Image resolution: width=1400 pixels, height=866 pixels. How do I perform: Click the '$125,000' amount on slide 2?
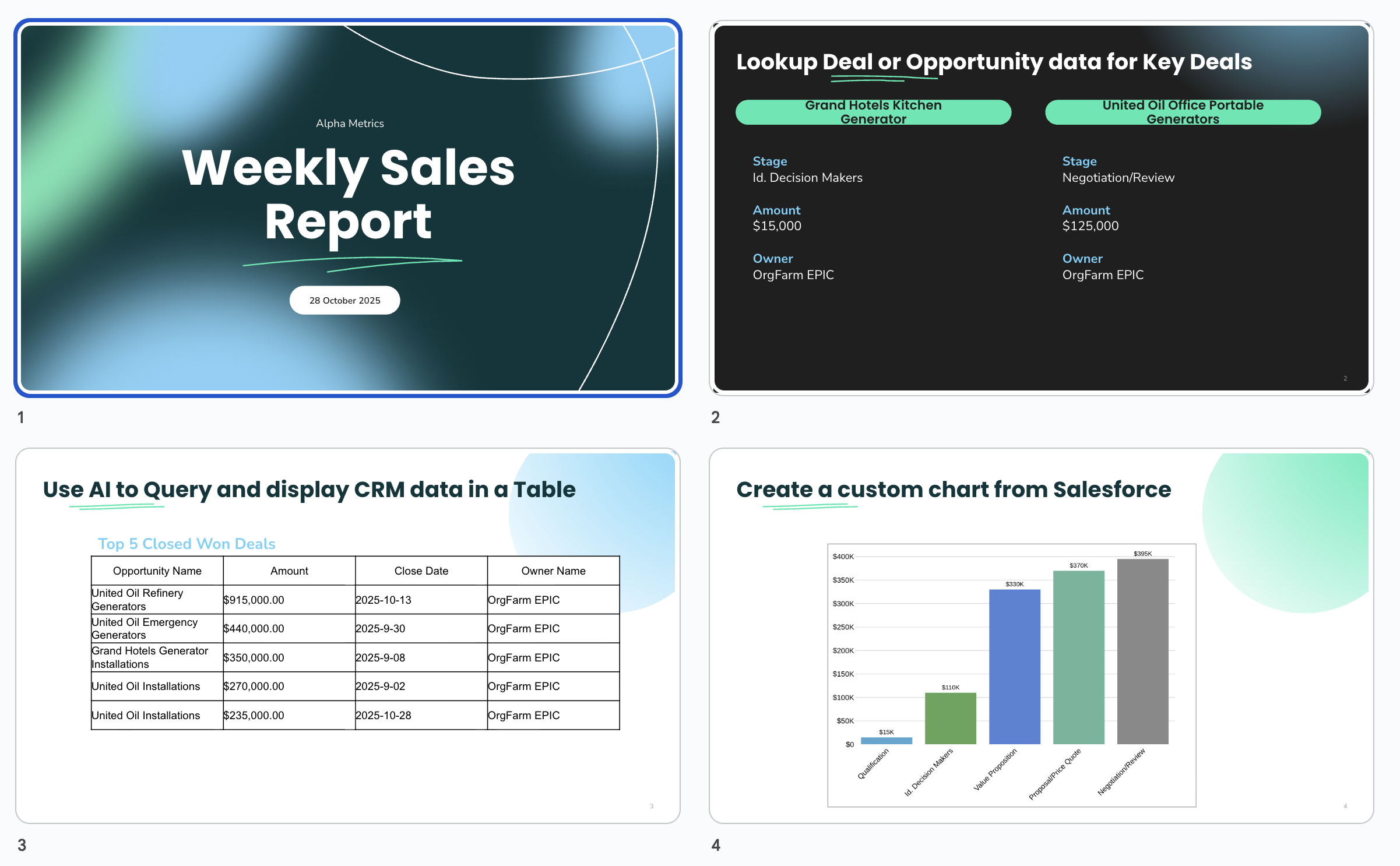[x=1090, y=226]
